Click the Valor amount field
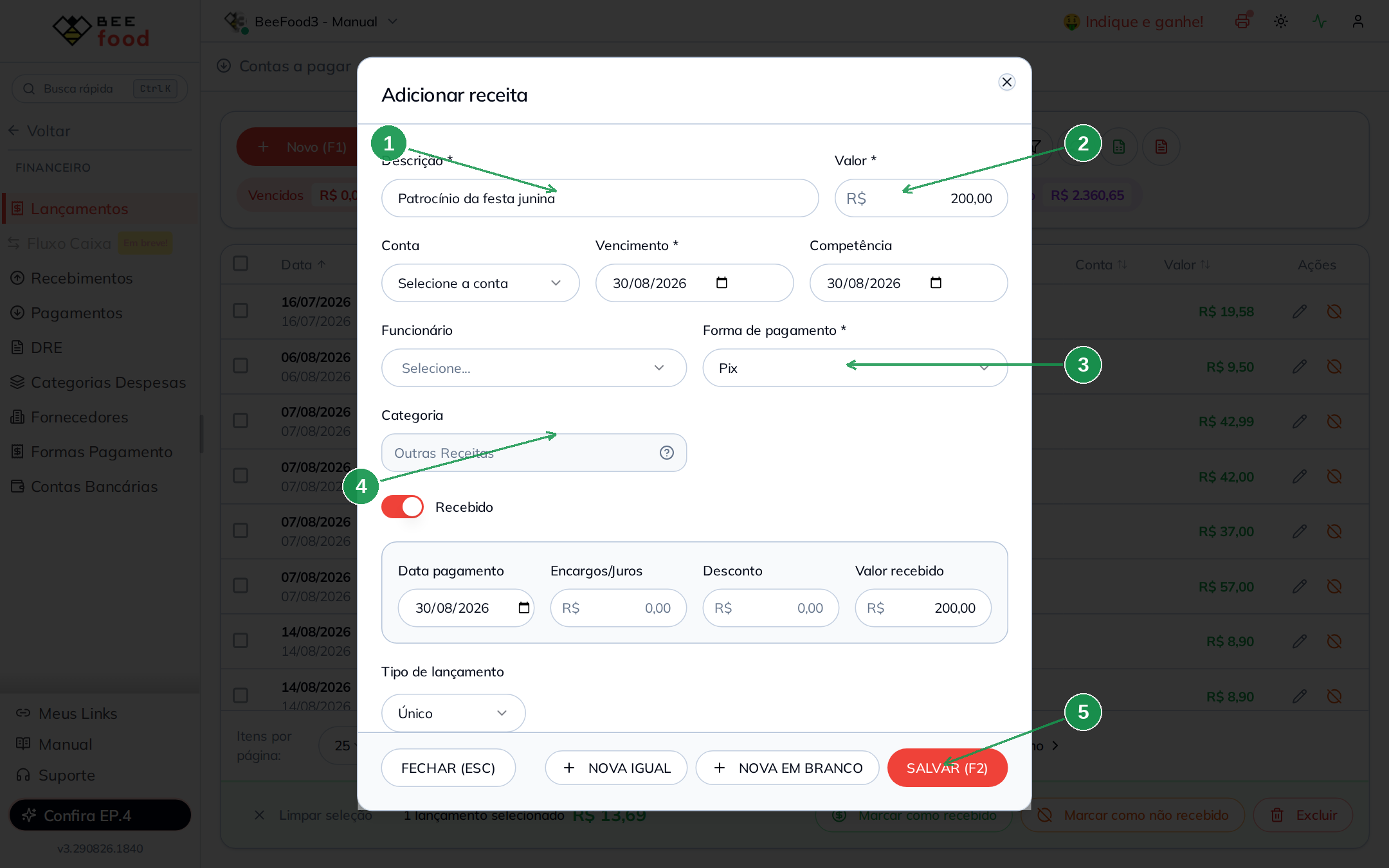This screenshot has width=1389, height=868. coord(921,198)
